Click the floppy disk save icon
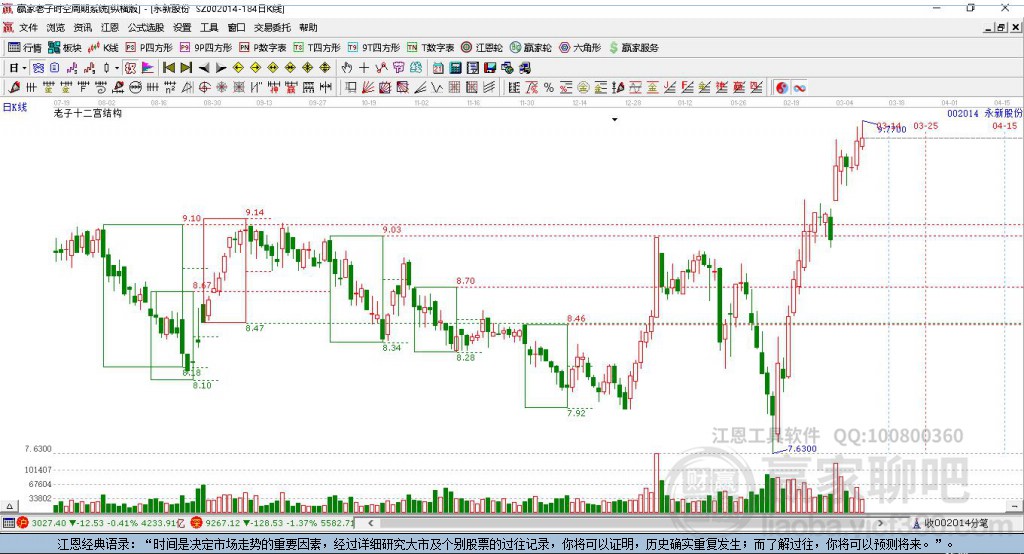Screen dimensions: 1024x554 [x=490, y=67]
